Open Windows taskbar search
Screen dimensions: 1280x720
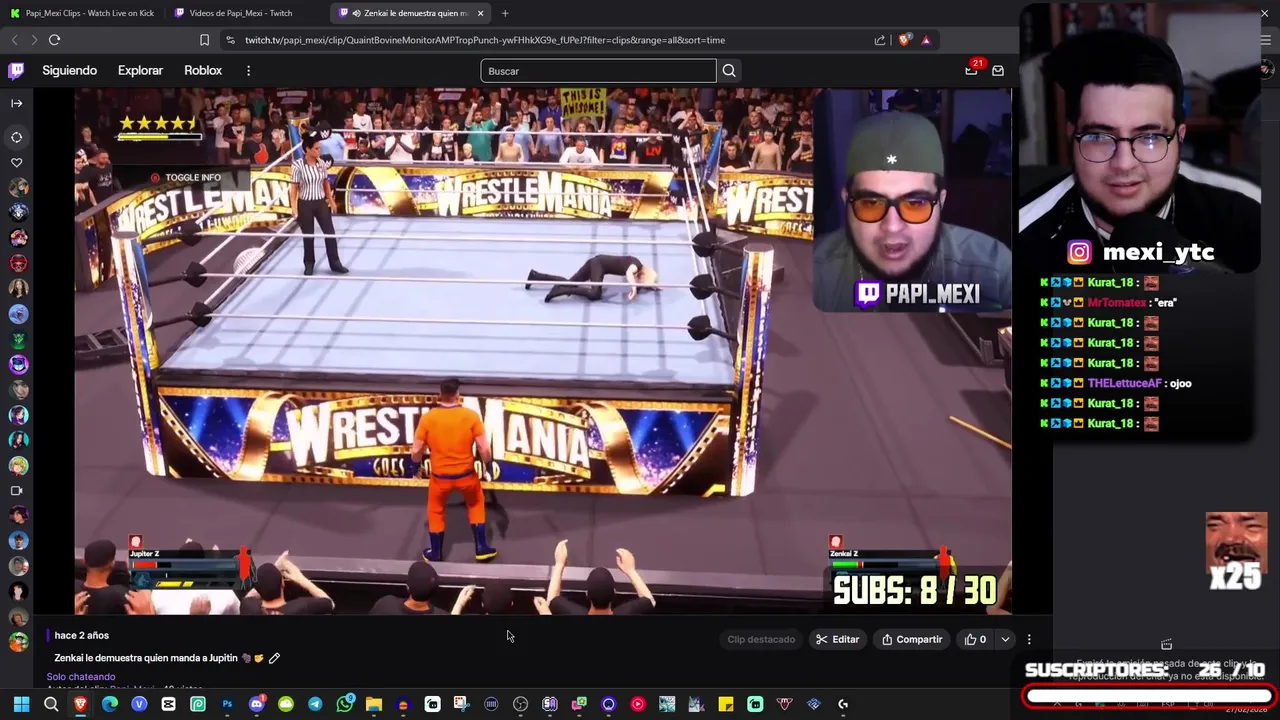coord(51,704)
